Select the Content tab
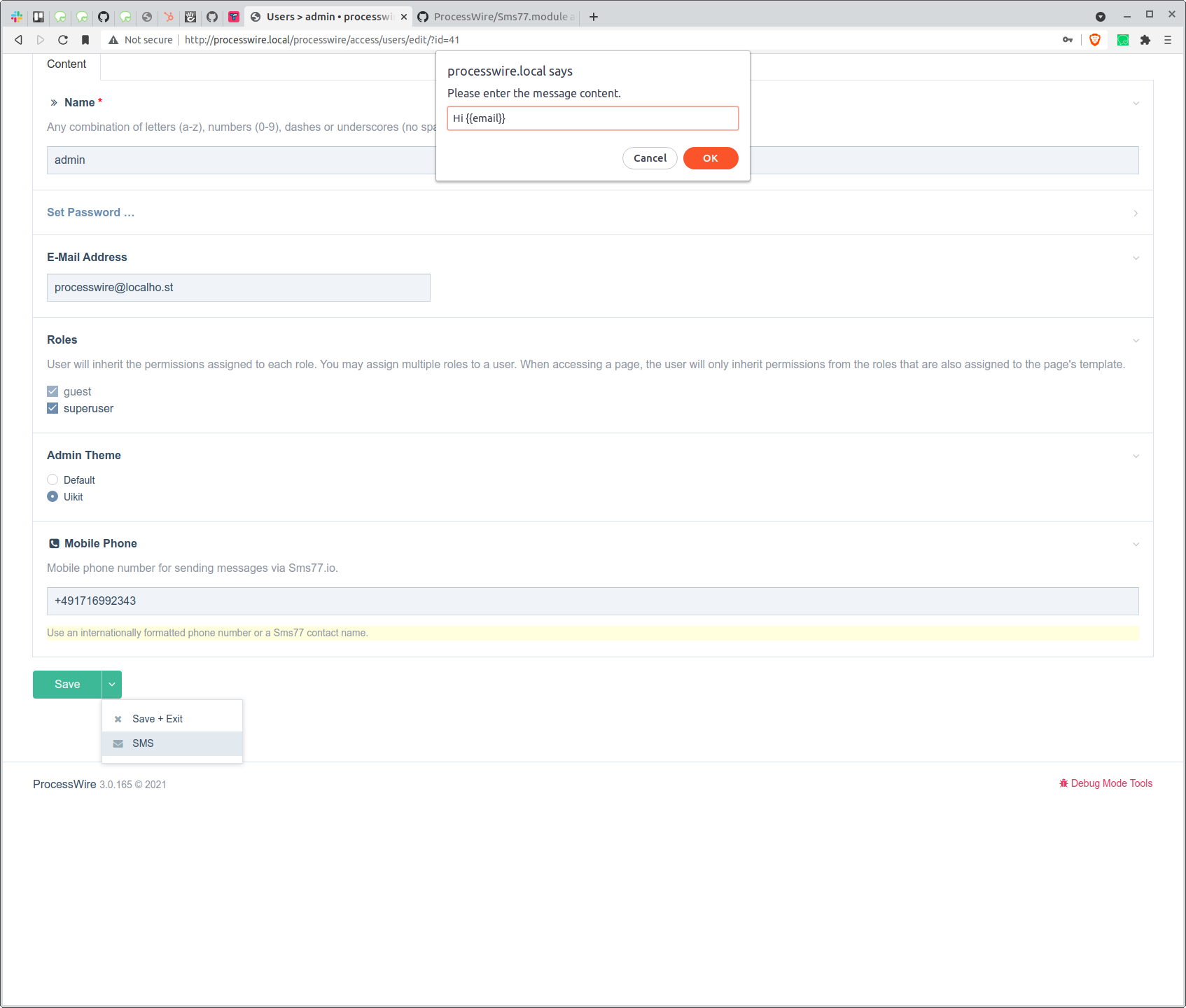The width and height of the screenshot is (1186, 1008). pyautogui.click(x=67, y=64)
